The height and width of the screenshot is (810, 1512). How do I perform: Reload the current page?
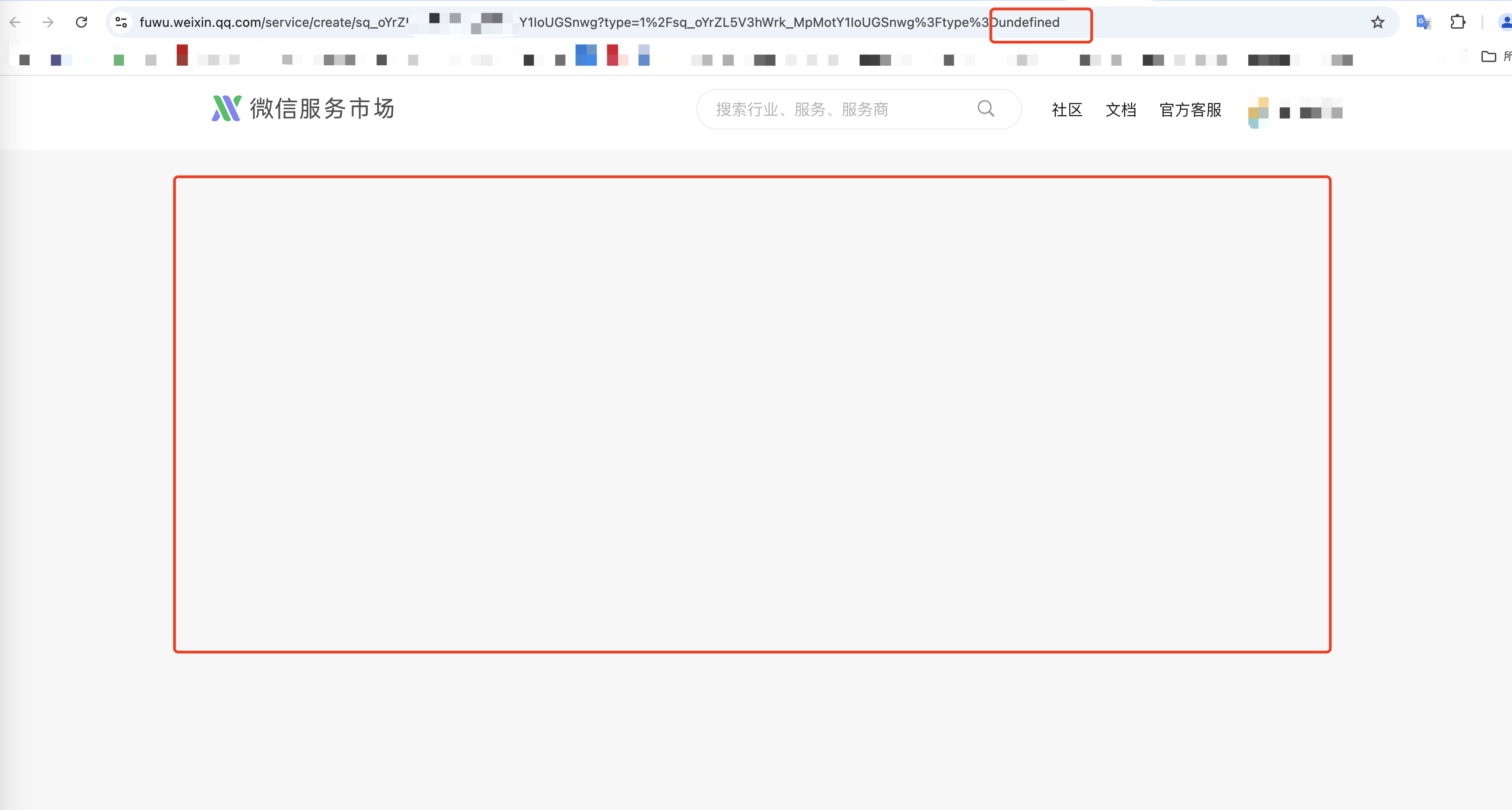81,22
